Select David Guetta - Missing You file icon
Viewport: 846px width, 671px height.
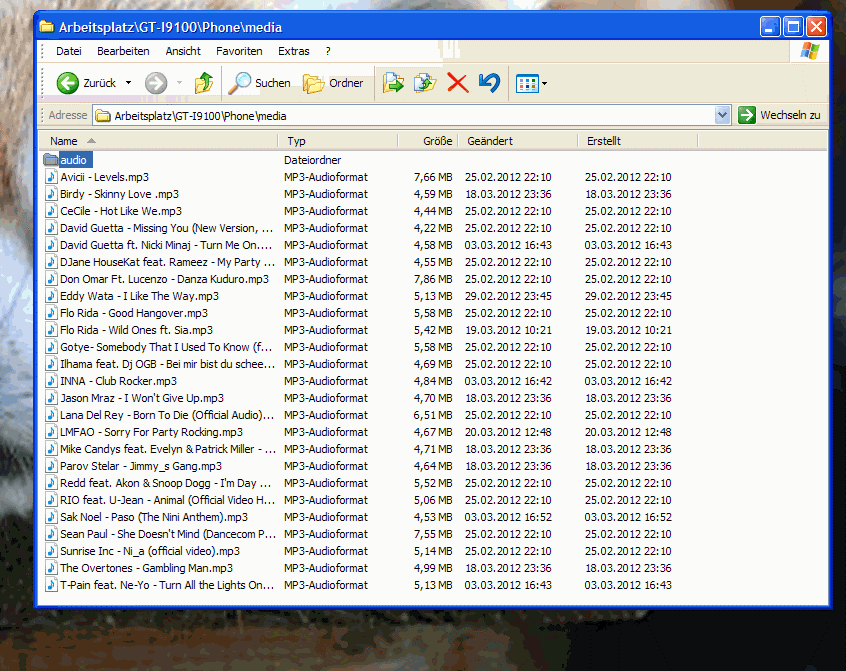51,228
